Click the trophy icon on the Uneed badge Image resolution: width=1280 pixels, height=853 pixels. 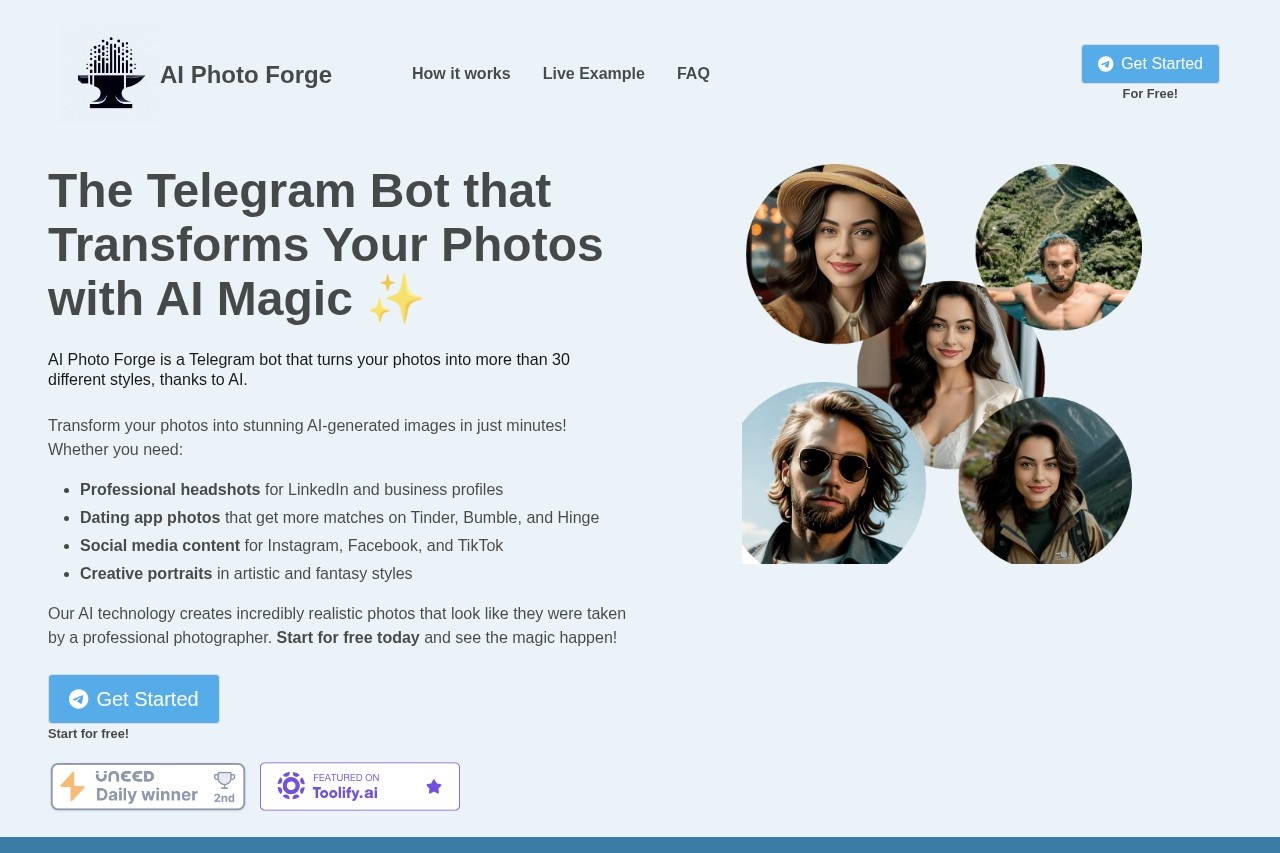point(223,780)
